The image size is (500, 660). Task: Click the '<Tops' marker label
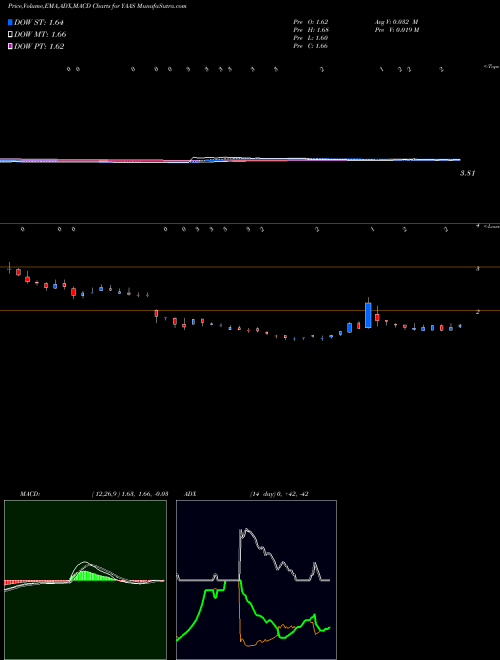coord(492,67)
